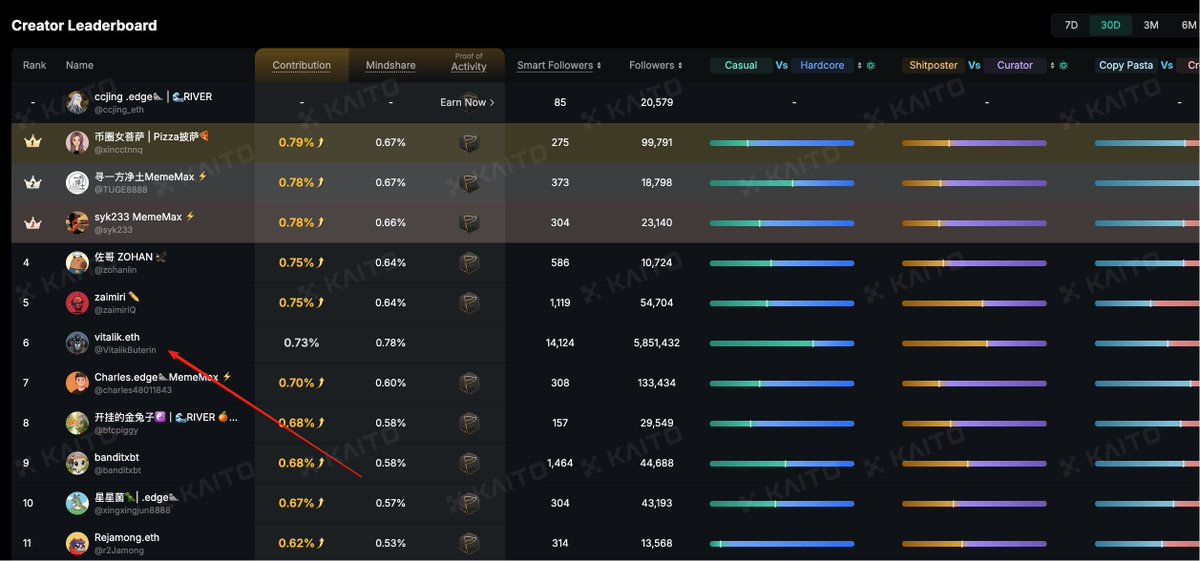Switch time range to 7D
Viewport: 1200px width, 561px height.
click(x=1071, y=25)
